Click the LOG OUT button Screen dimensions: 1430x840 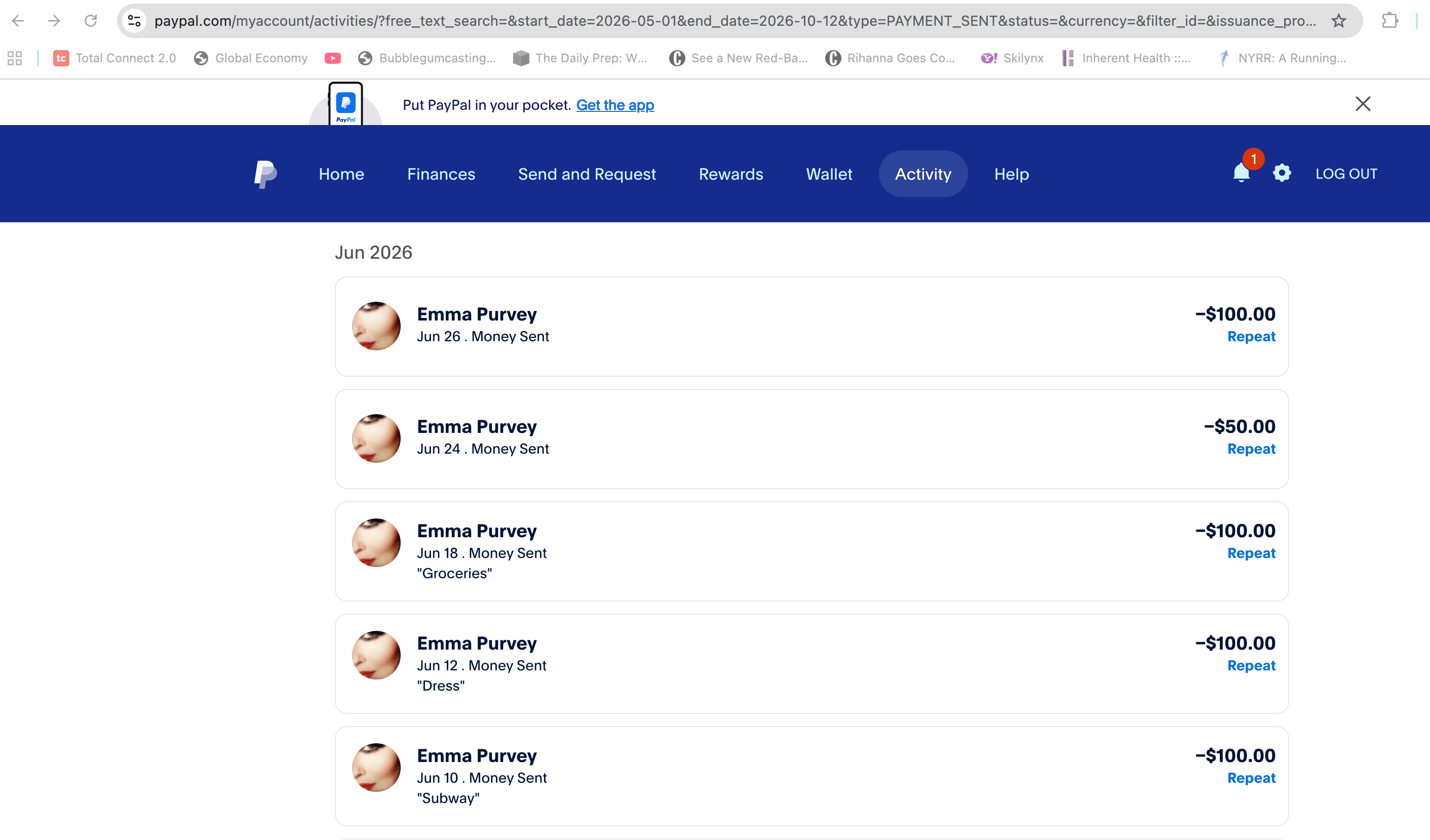[1346, 174]
